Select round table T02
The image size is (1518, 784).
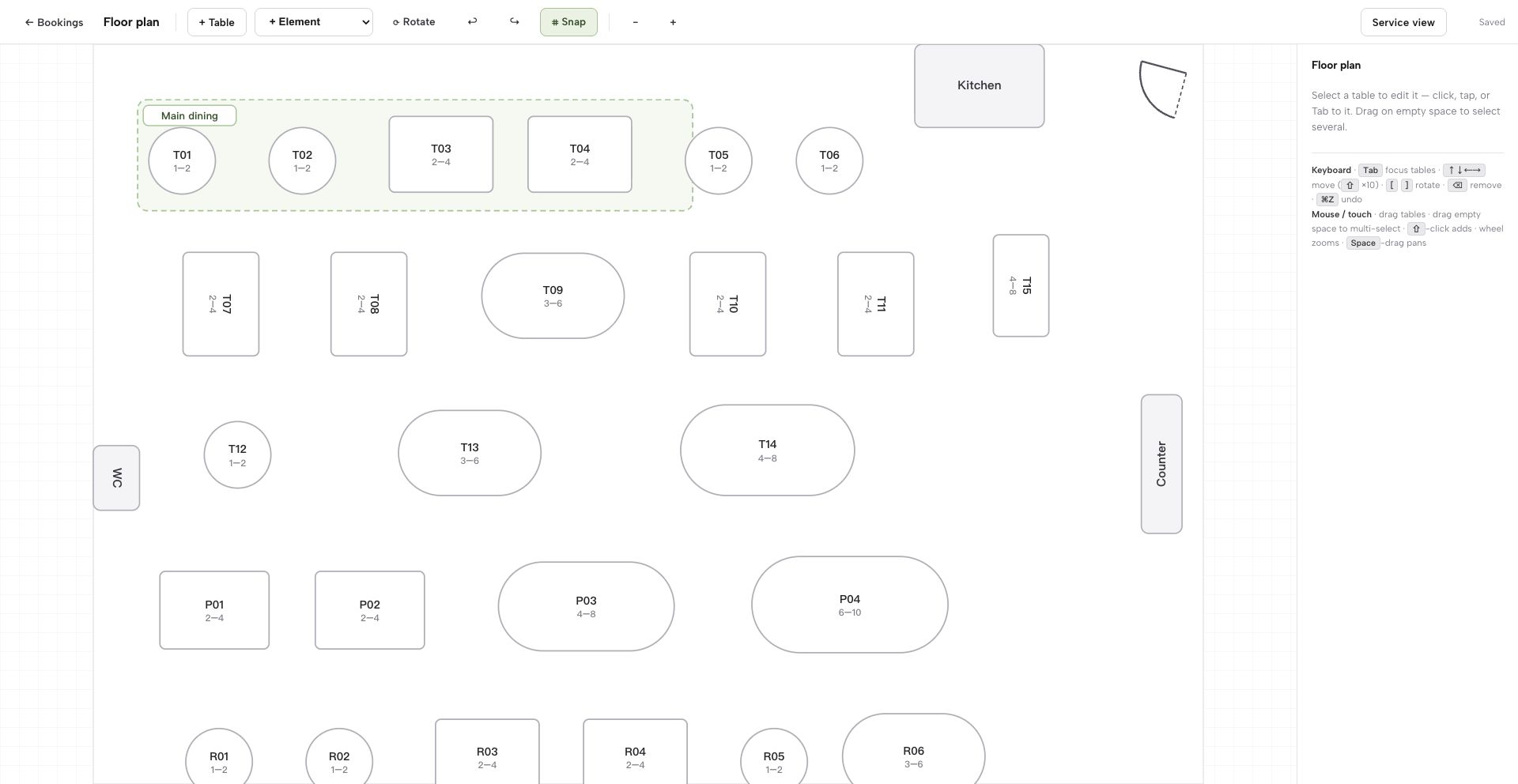click(302, 160)
